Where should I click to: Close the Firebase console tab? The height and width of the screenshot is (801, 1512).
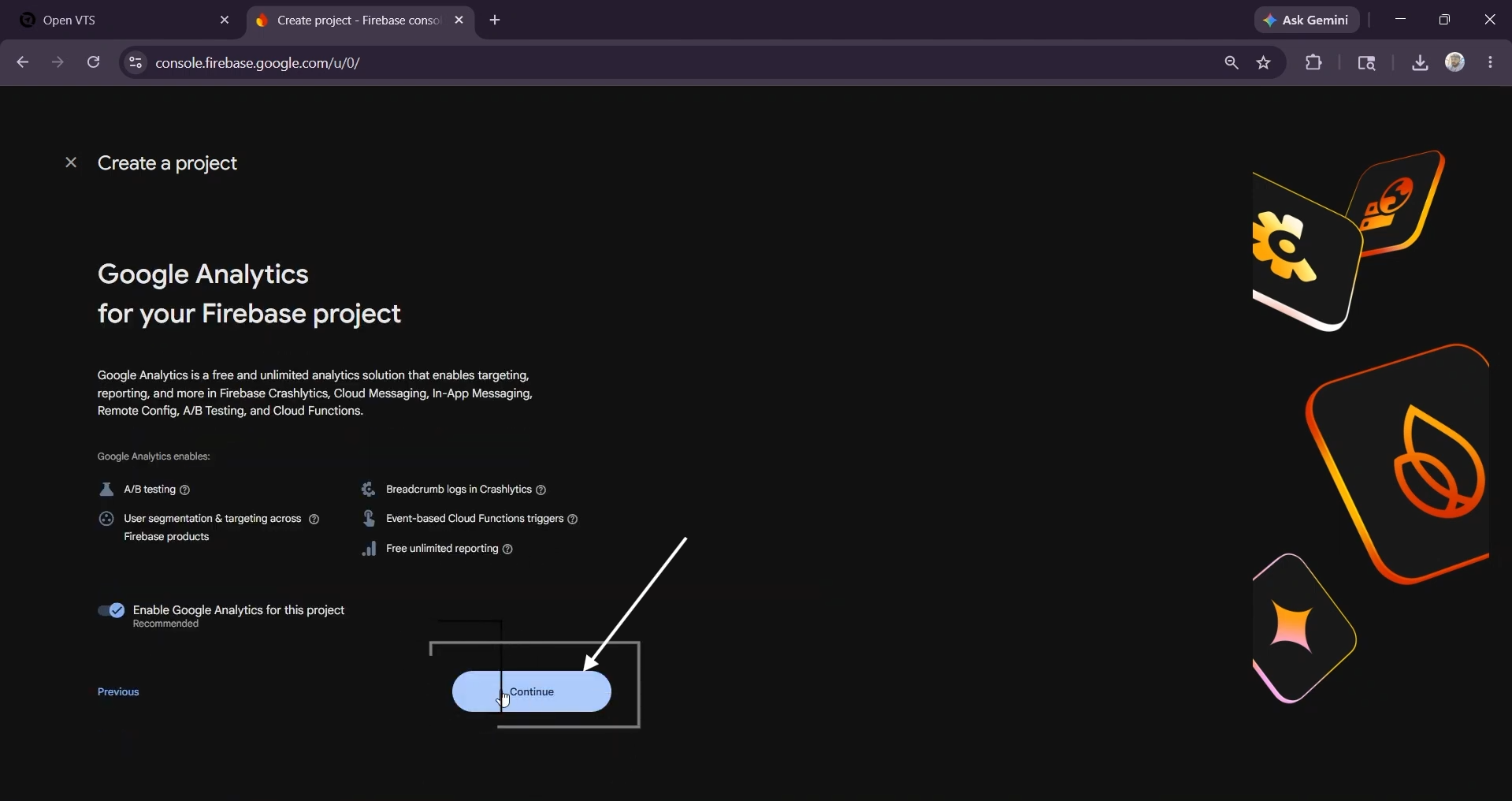[x=459, y=20]
